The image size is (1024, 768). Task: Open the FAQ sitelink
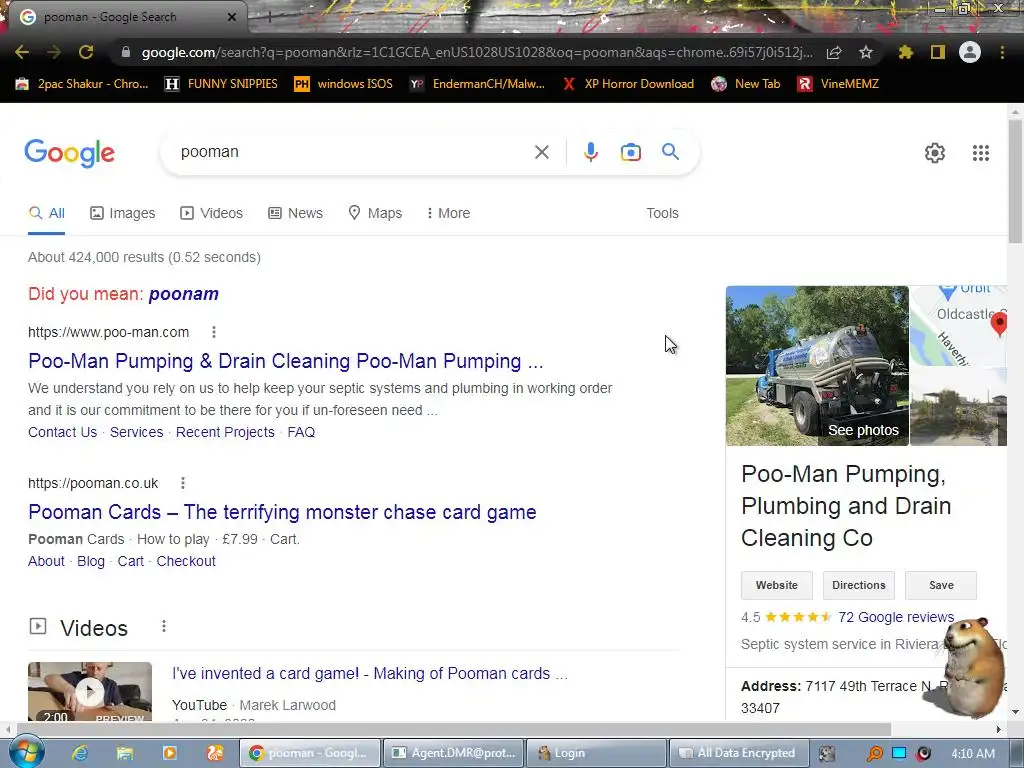(x=301, y=432)
